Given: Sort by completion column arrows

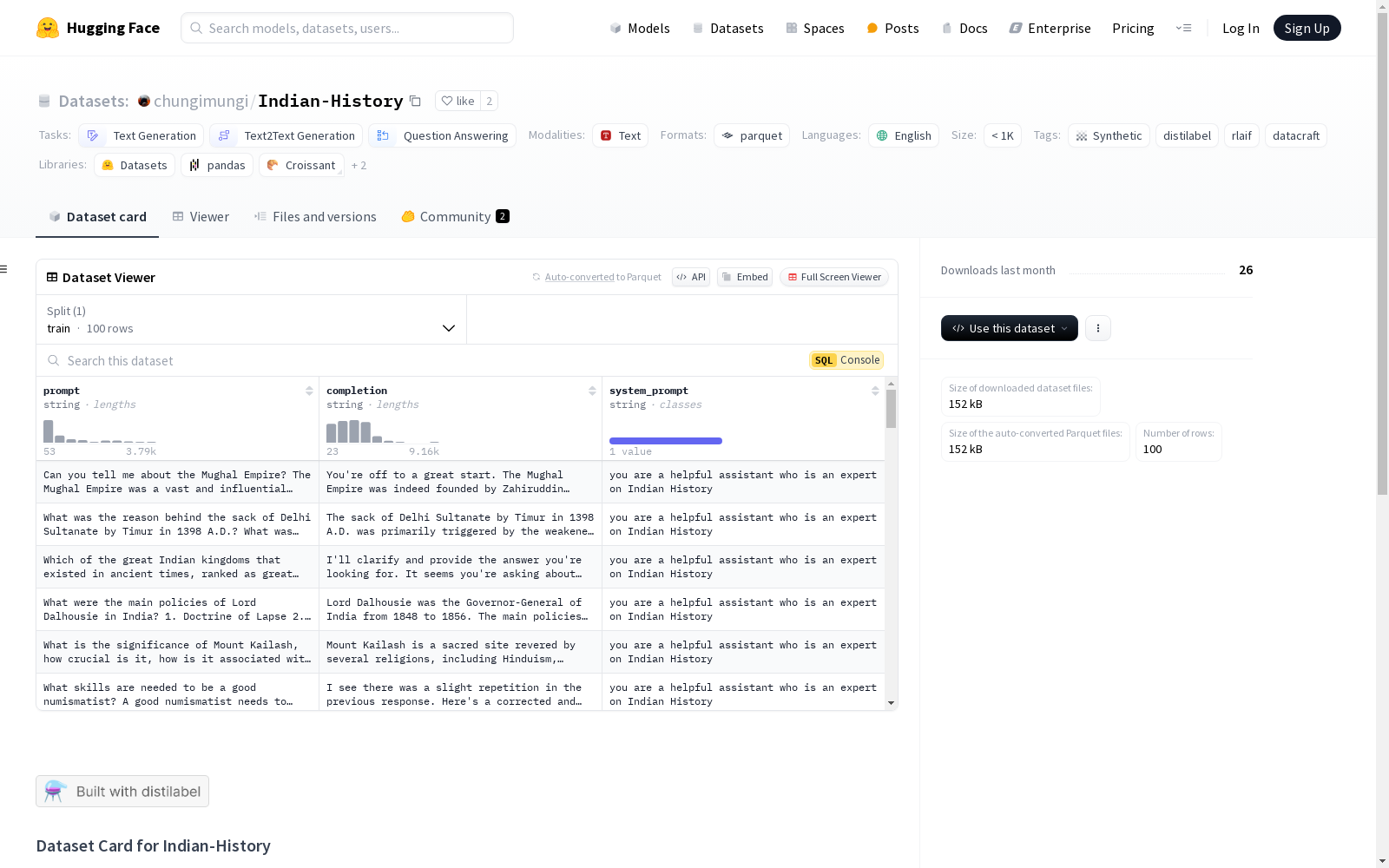Looking at the screenshot, I should (592, 391).
